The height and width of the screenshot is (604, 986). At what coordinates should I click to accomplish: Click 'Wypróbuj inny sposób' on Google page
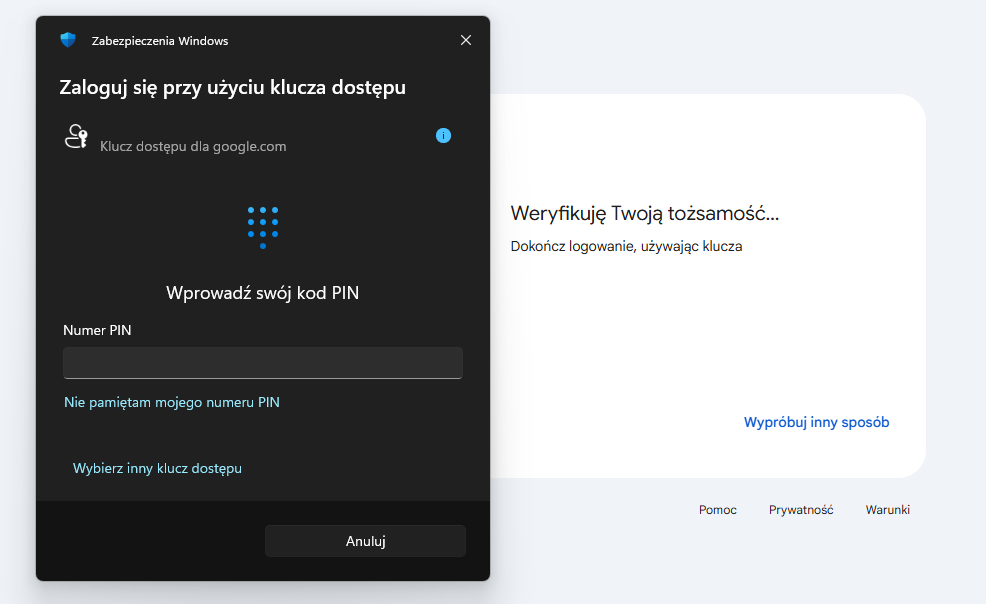(x=816, y=422)
